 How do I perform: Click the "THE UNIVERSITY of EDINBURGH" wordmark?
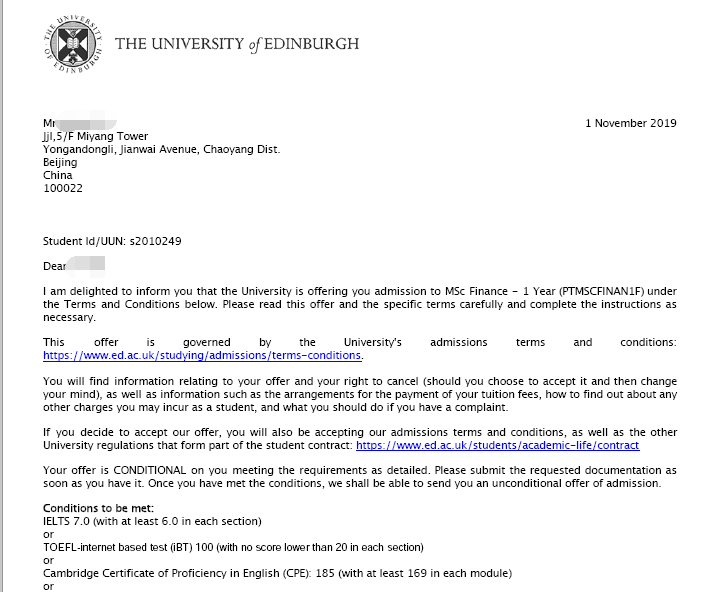(x=237, y=44)
